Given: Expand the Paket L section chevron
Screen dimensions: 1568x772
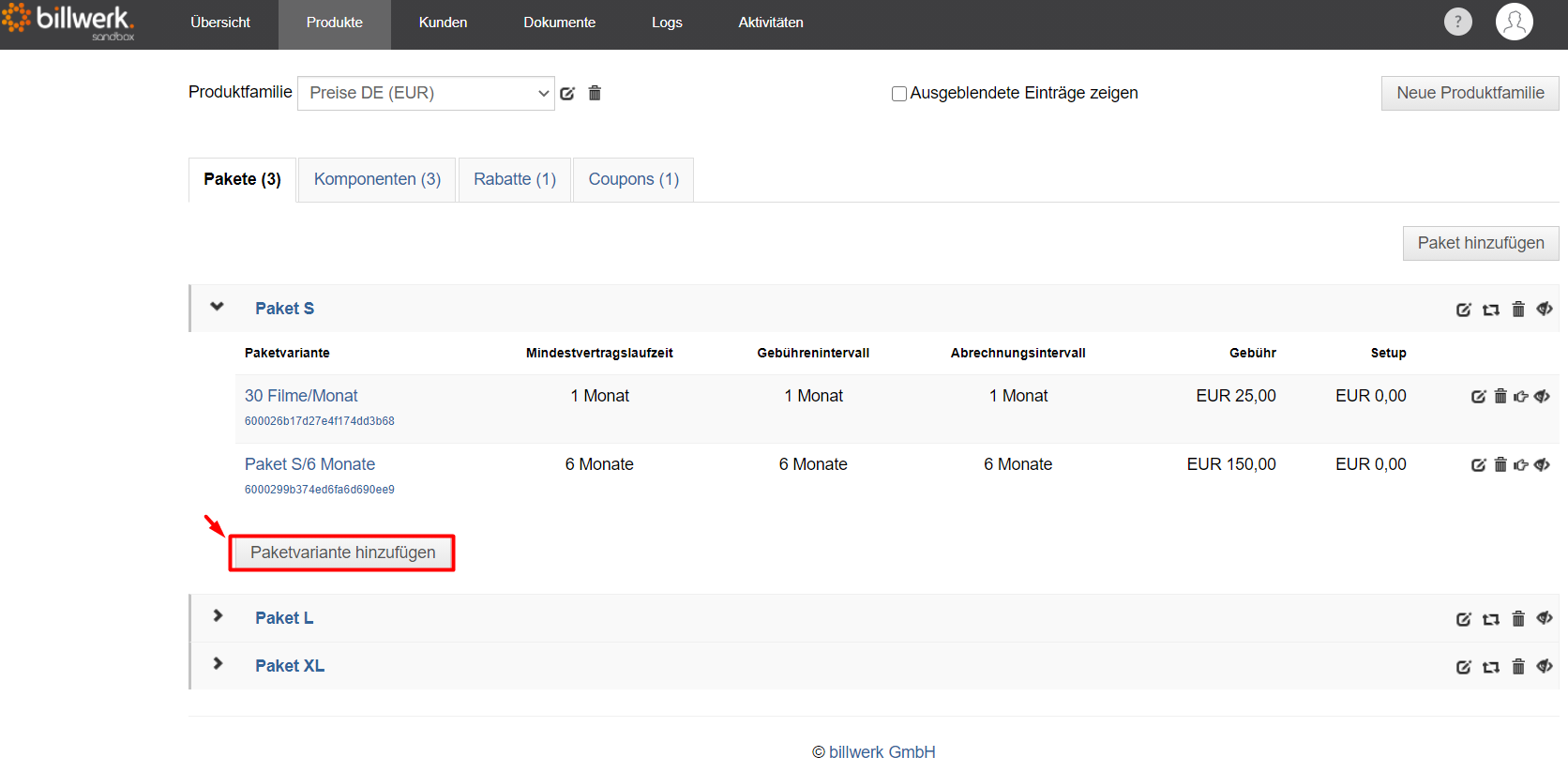Looking at the screenshot, I should 218,615.
